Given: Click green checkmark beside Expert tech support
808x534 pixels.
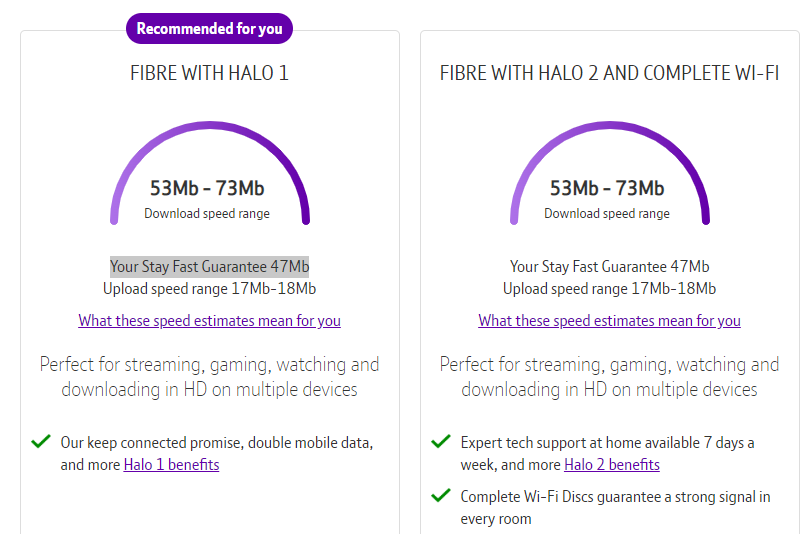Looking at the screenshot, I should (440, 441).
